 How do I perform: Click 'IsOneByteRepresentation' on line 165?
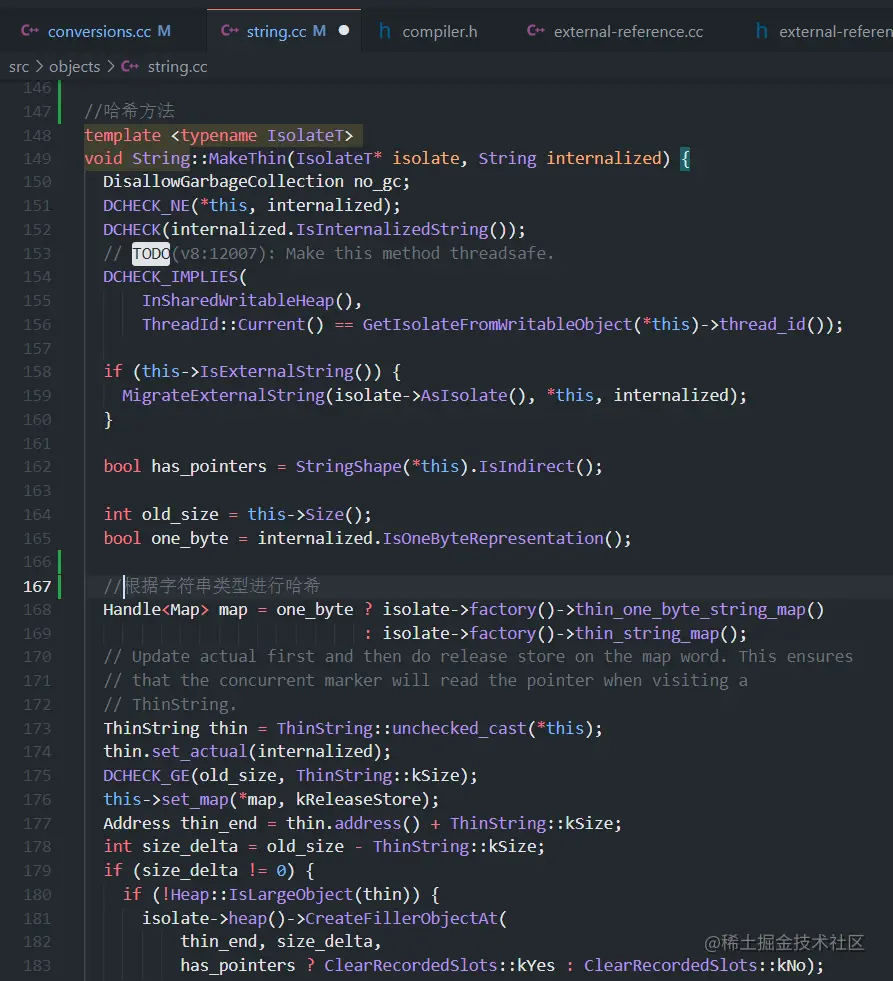493,538
